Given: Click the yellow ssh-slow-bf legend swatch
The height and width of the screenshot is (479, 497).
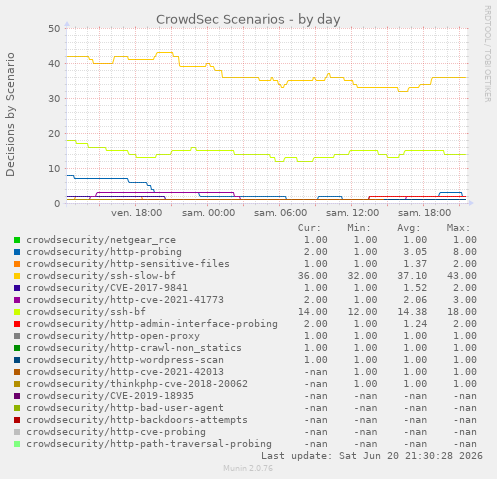Looking at the screenshot, I should tap(17, 276).
